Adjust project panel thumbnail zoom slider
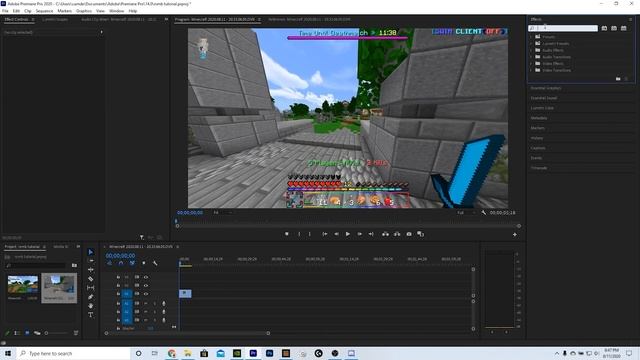This screenshot has width=640, height=360. pos(57,333)
